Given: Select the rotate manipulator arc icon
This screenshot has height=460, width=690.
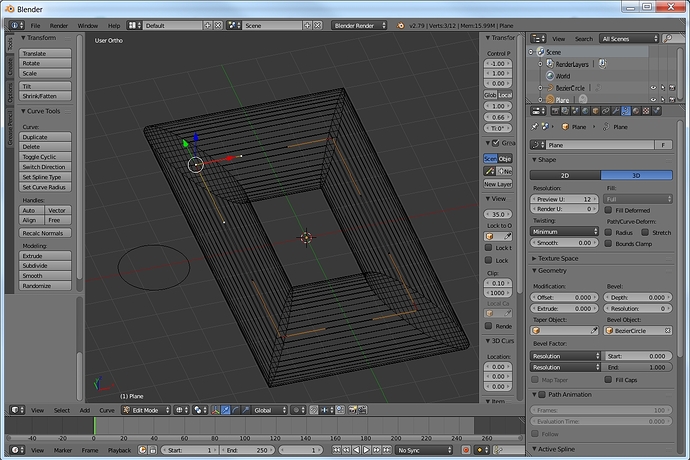Looking at the screenshot, I should point(236,410).
